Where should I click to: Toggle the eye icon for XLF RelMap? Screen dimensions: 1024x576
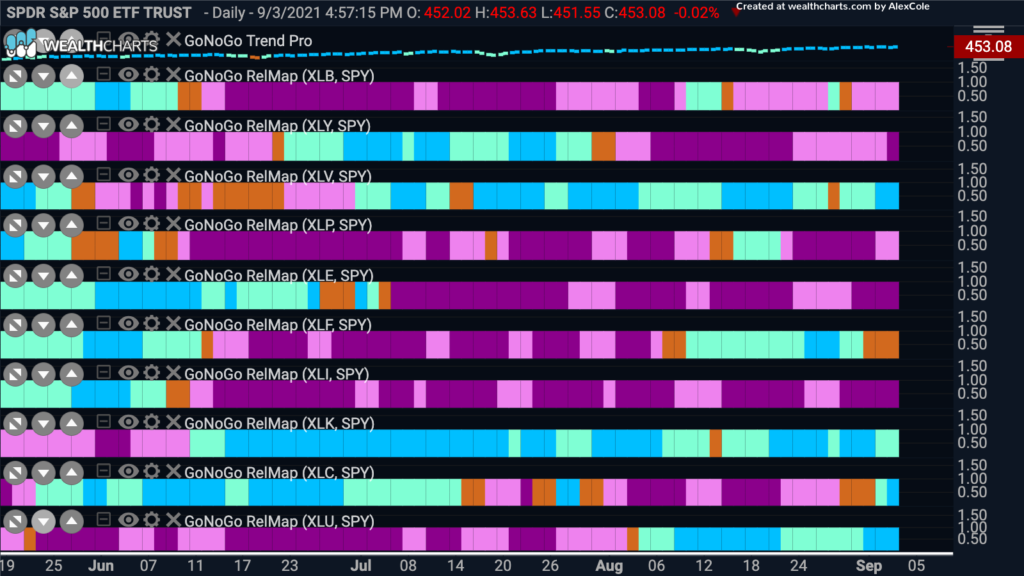(128, 323)
